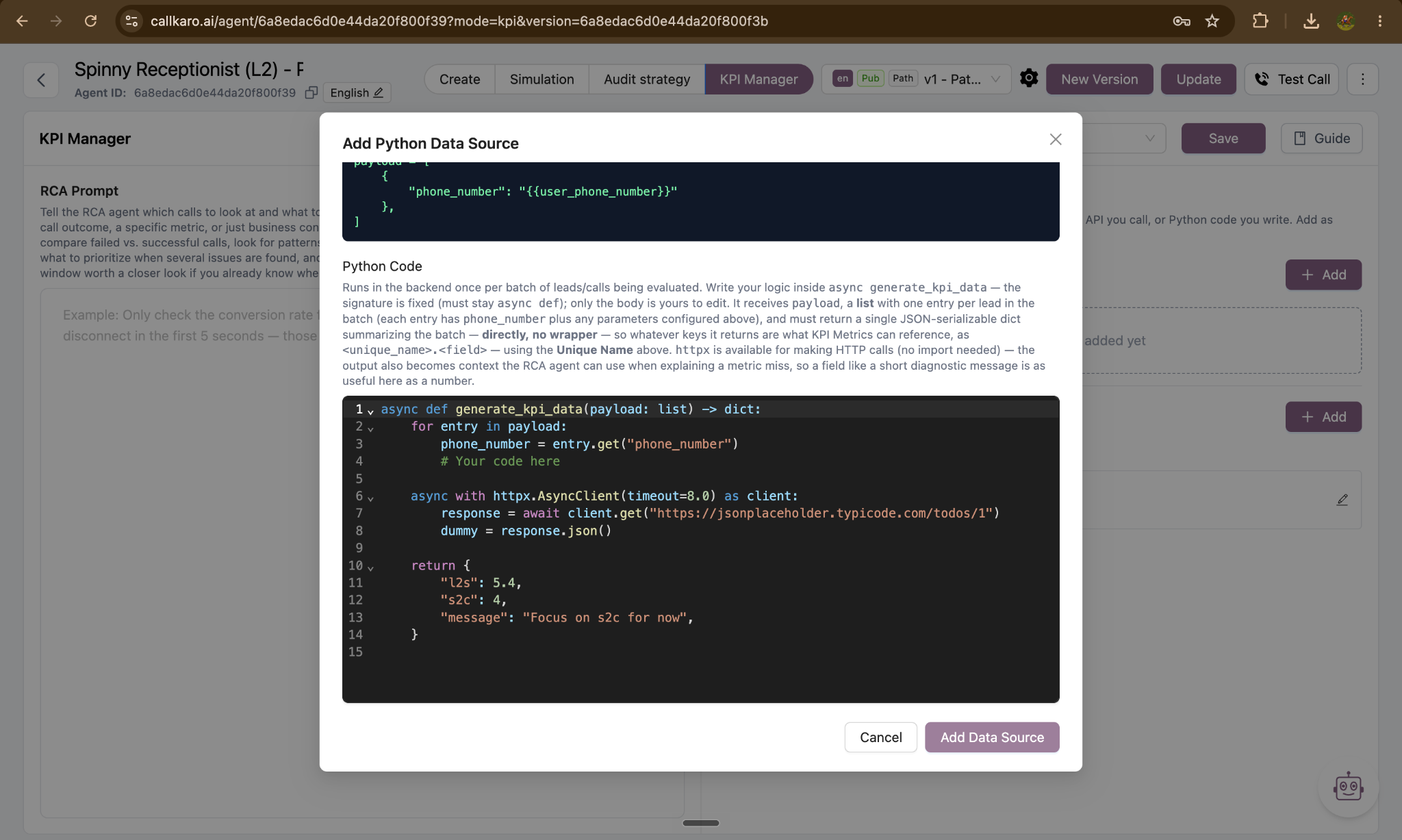Open the agent more options vertical dots
Screen dimensions: 1402x840
(1362, 79)
